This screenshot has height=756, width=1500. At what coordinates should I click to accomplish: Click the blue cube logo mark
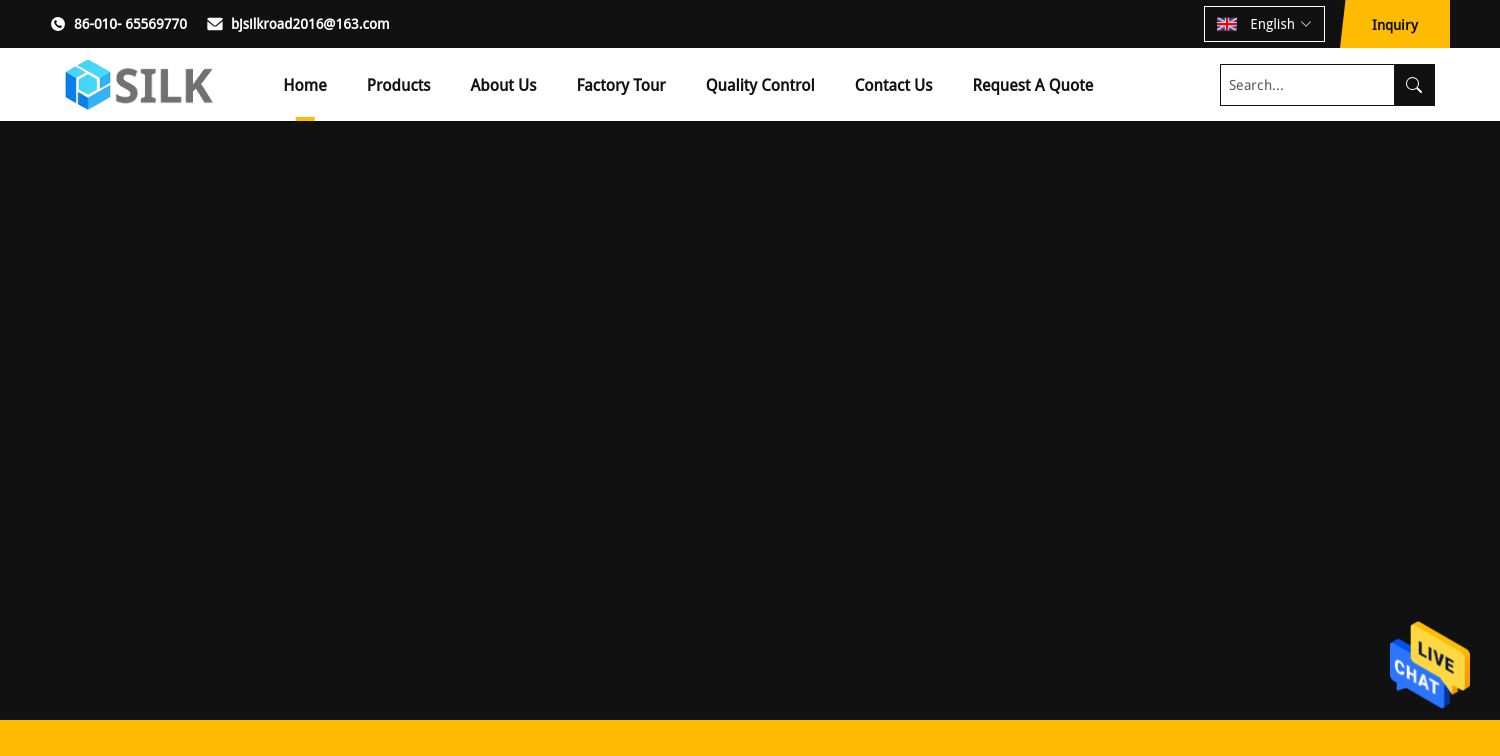click(88, 84)
